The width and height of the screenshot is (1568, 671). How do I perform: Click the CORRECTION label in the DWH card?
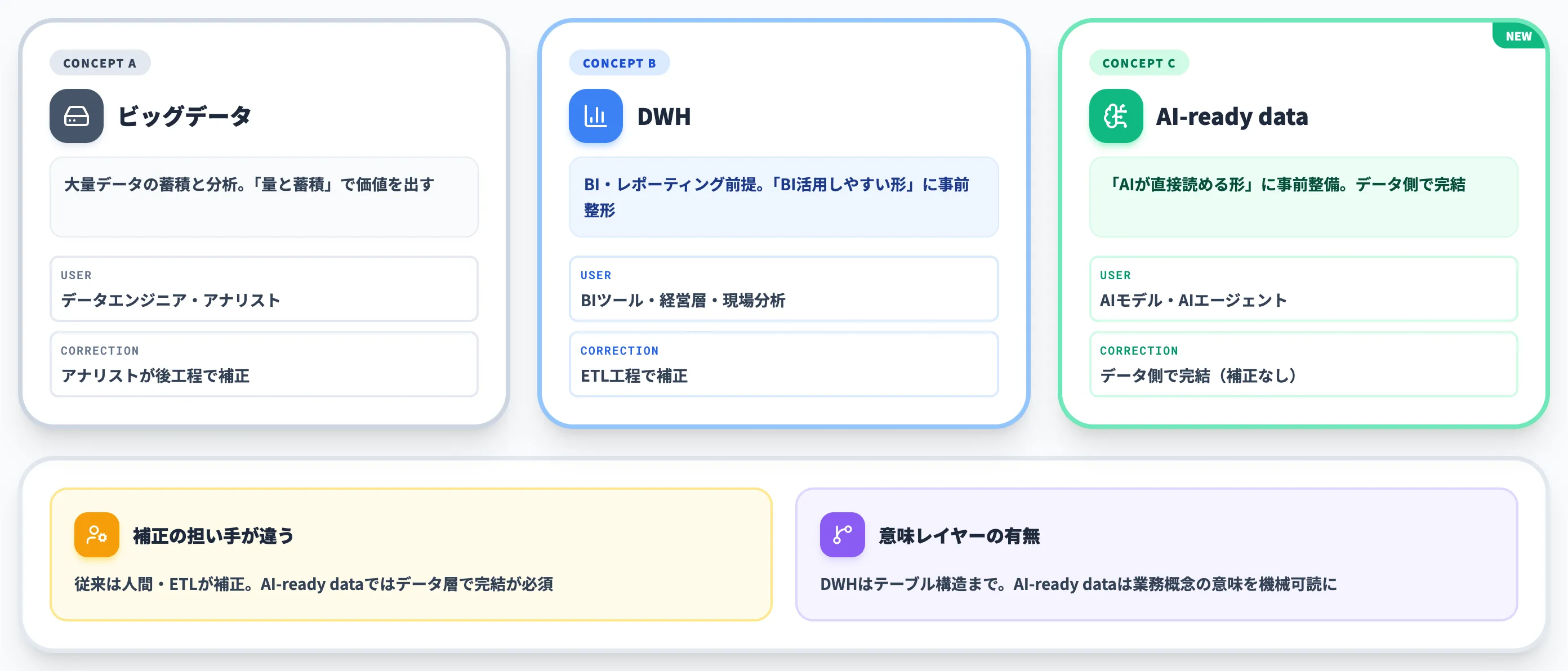[619, 350]
